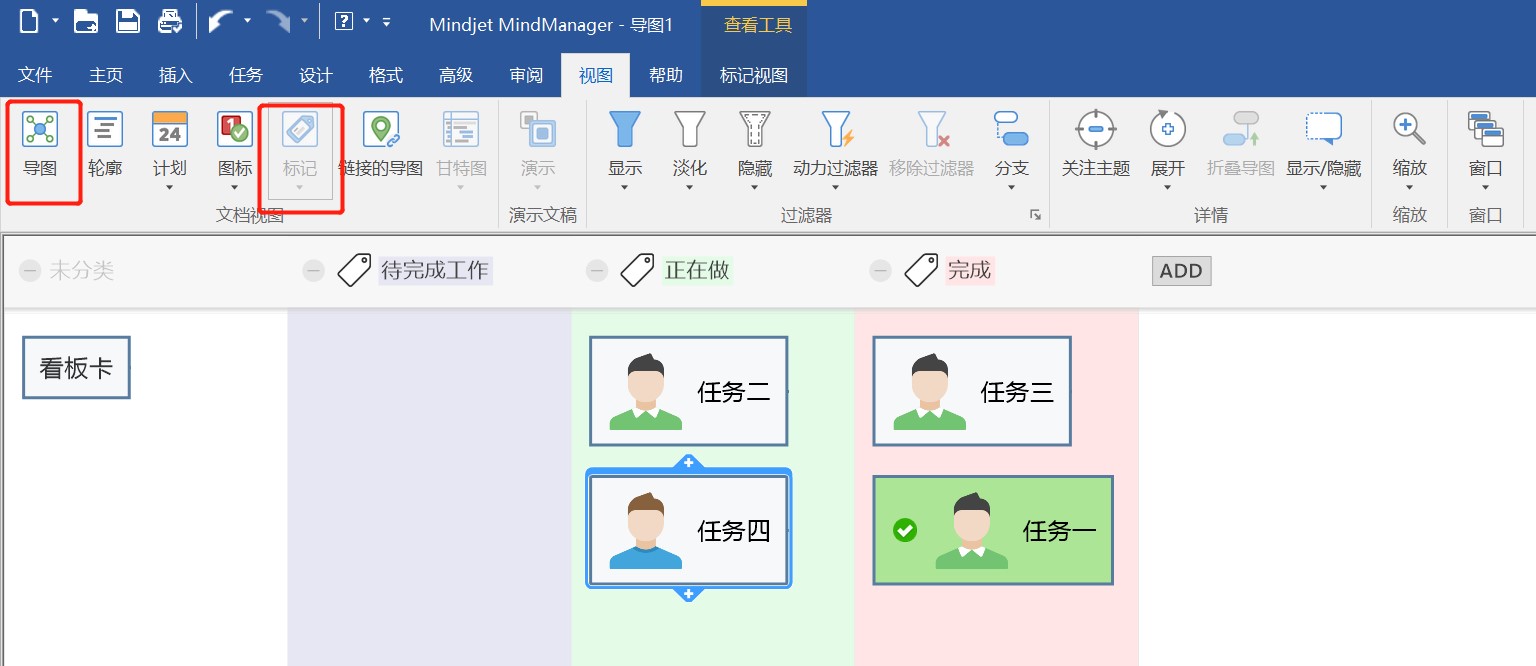The height and width of the screenshot is (666, 1536).
Task: Click the print icon in quick access toolbar
Action: click(170, 20)
